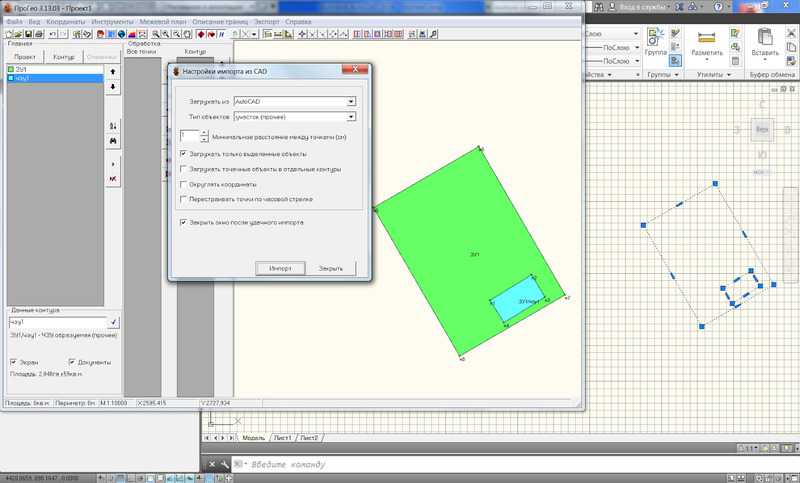The height and width of the screenshot is (483, 800).
Task: Click the Закрыть button in dialog
Action: (x=330, y=268)
